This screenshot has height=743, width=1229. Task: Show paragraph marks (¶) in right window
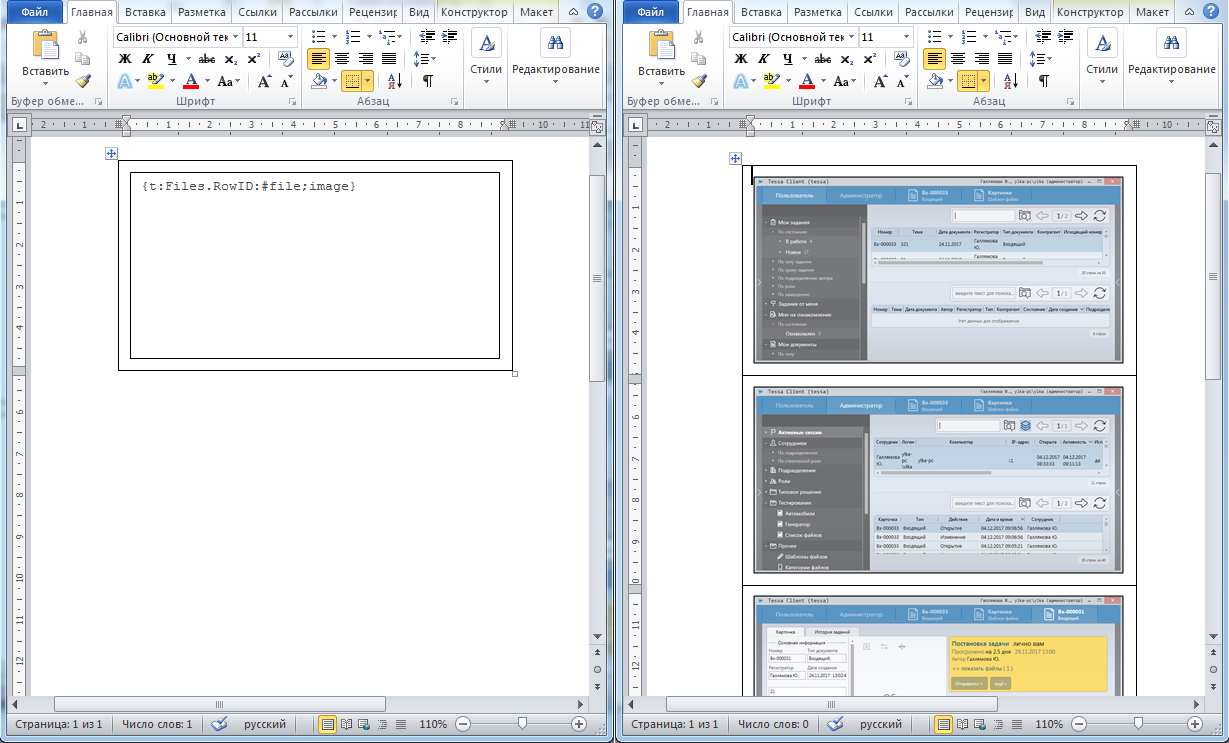(x=1044, y=81)
